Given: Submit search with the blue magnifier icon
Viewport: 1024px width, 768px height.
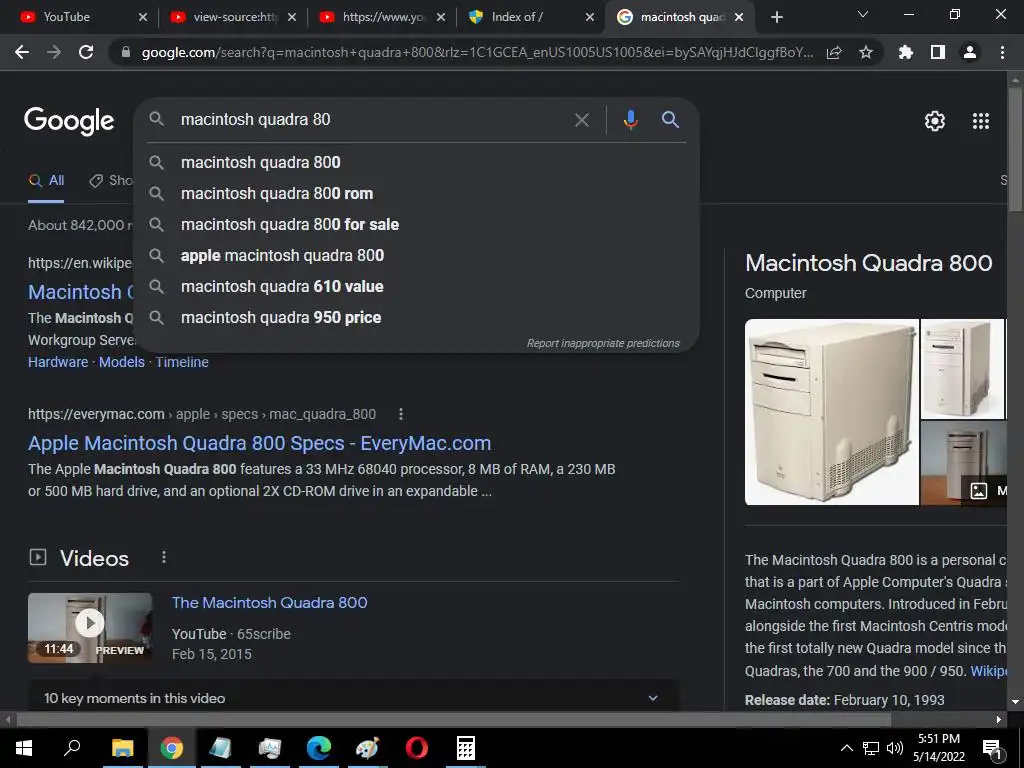Looking at the screenshot, I should pyautogui.click(x=670, y=120).
